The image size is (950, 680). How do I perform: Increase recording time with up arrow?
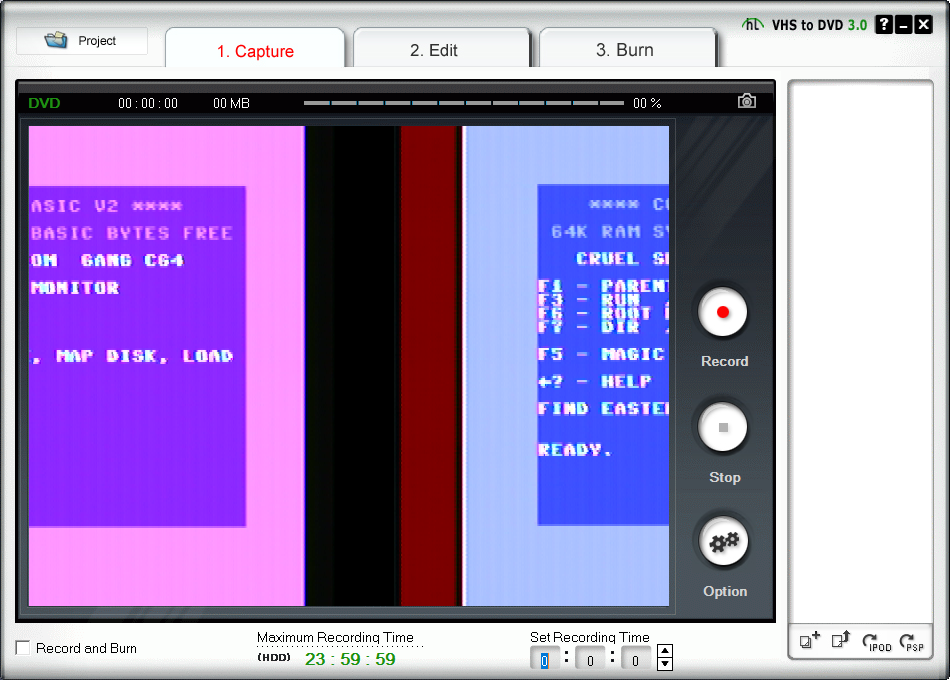[x=665, y=652]
